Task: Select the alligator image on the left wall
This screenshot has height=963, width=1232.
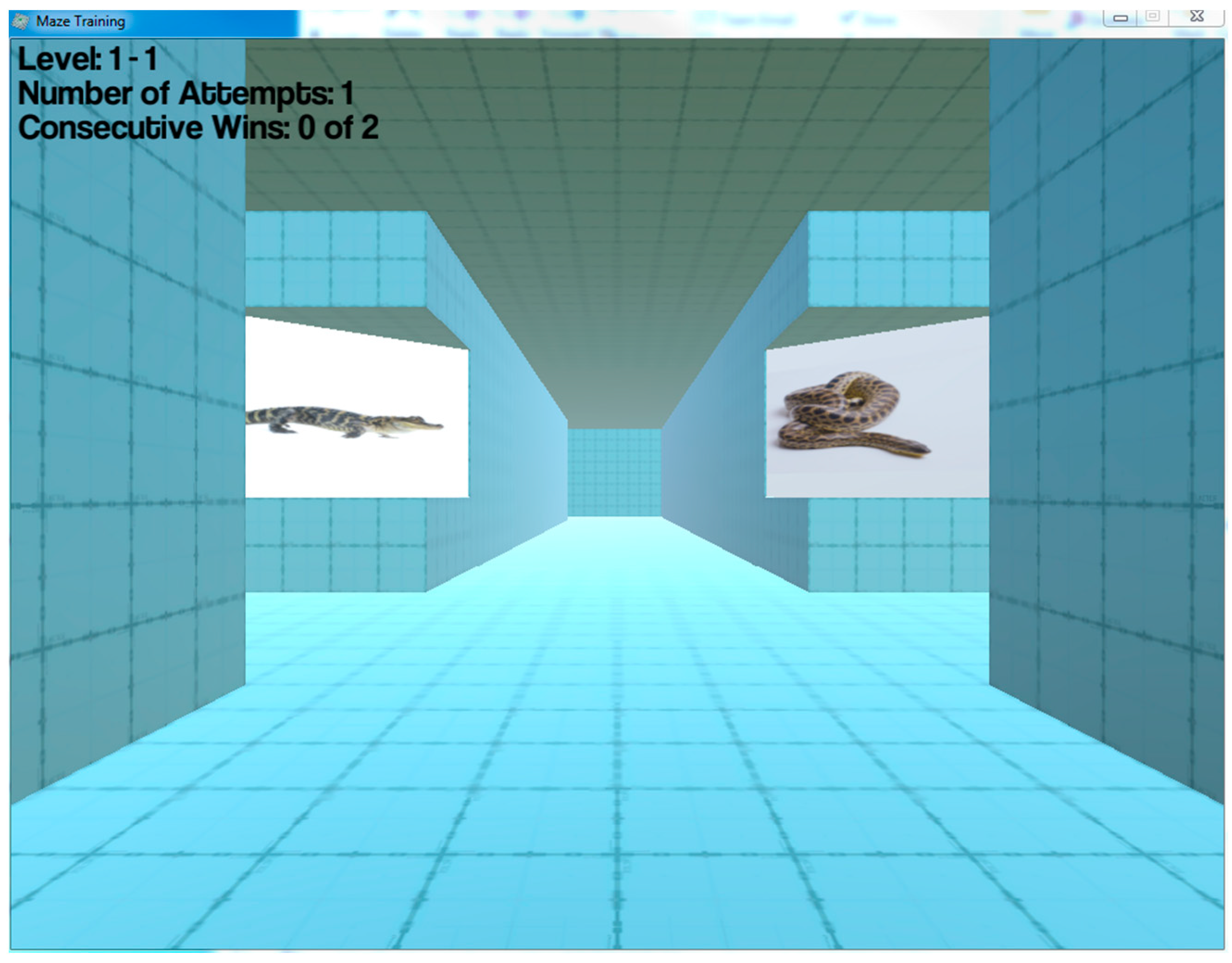Action: tap(356, 407)
